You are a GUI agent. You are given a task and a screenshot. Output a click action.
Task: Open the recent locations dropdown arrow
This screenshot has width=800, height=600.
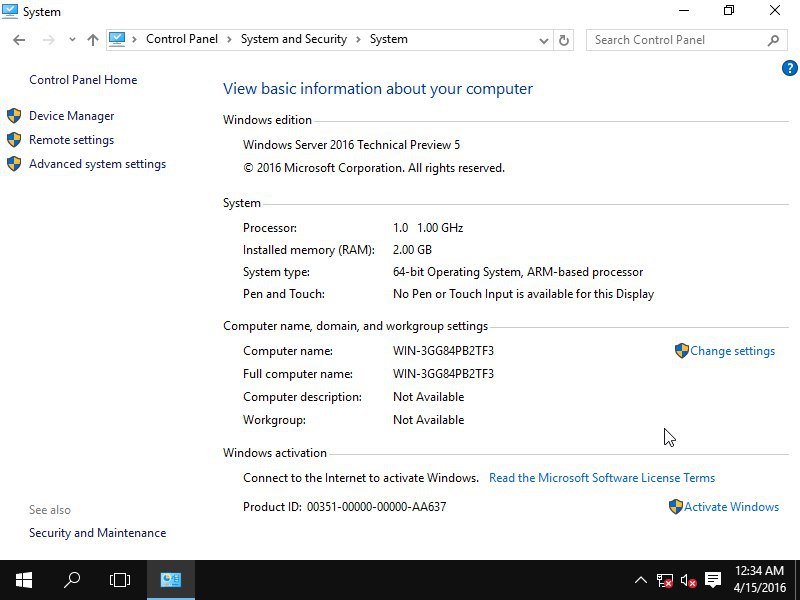(x=72, y=40)
